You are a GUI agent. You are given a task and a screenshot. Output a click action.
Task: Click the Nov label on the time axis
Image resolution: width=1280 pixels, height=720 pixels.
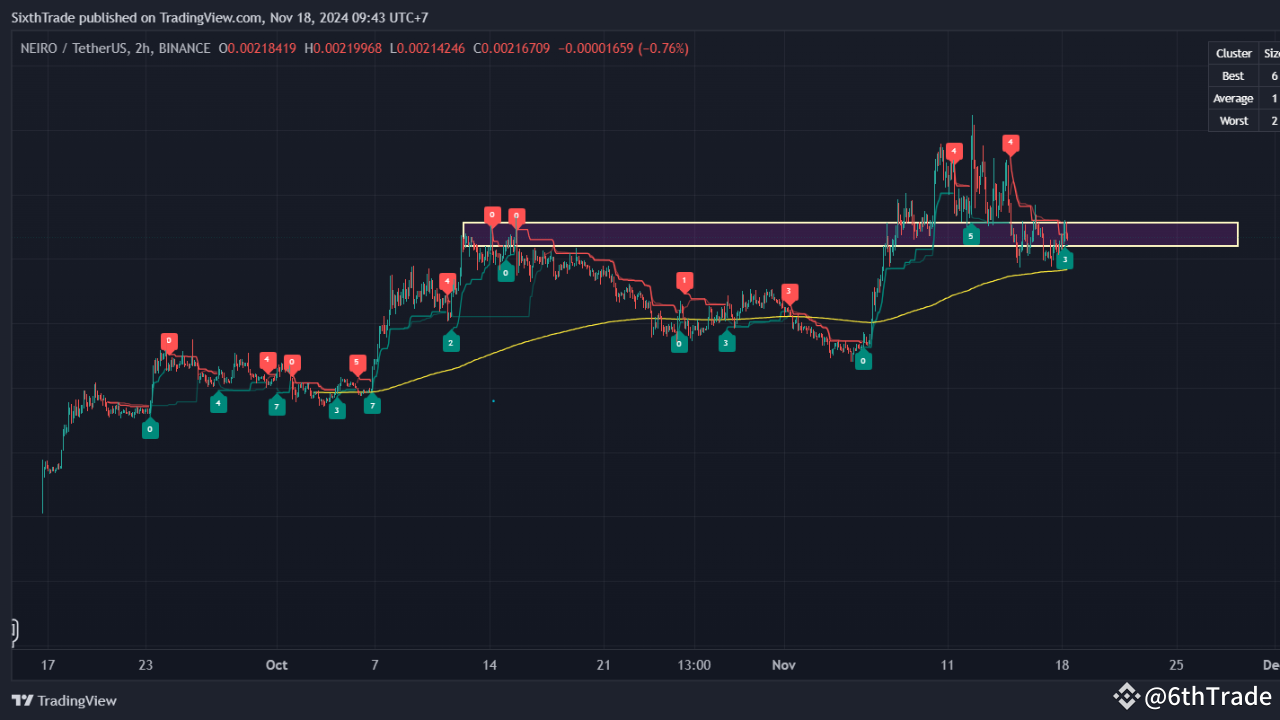coord(783,665)
